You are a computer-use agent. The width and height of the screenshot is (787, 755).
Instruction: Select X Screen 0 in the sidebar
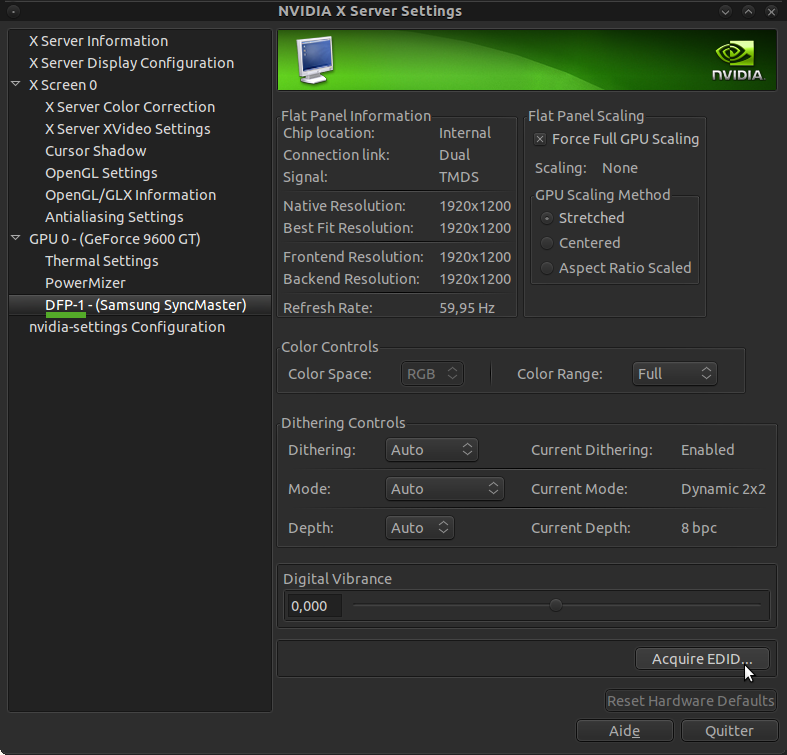tap(63, 85)
